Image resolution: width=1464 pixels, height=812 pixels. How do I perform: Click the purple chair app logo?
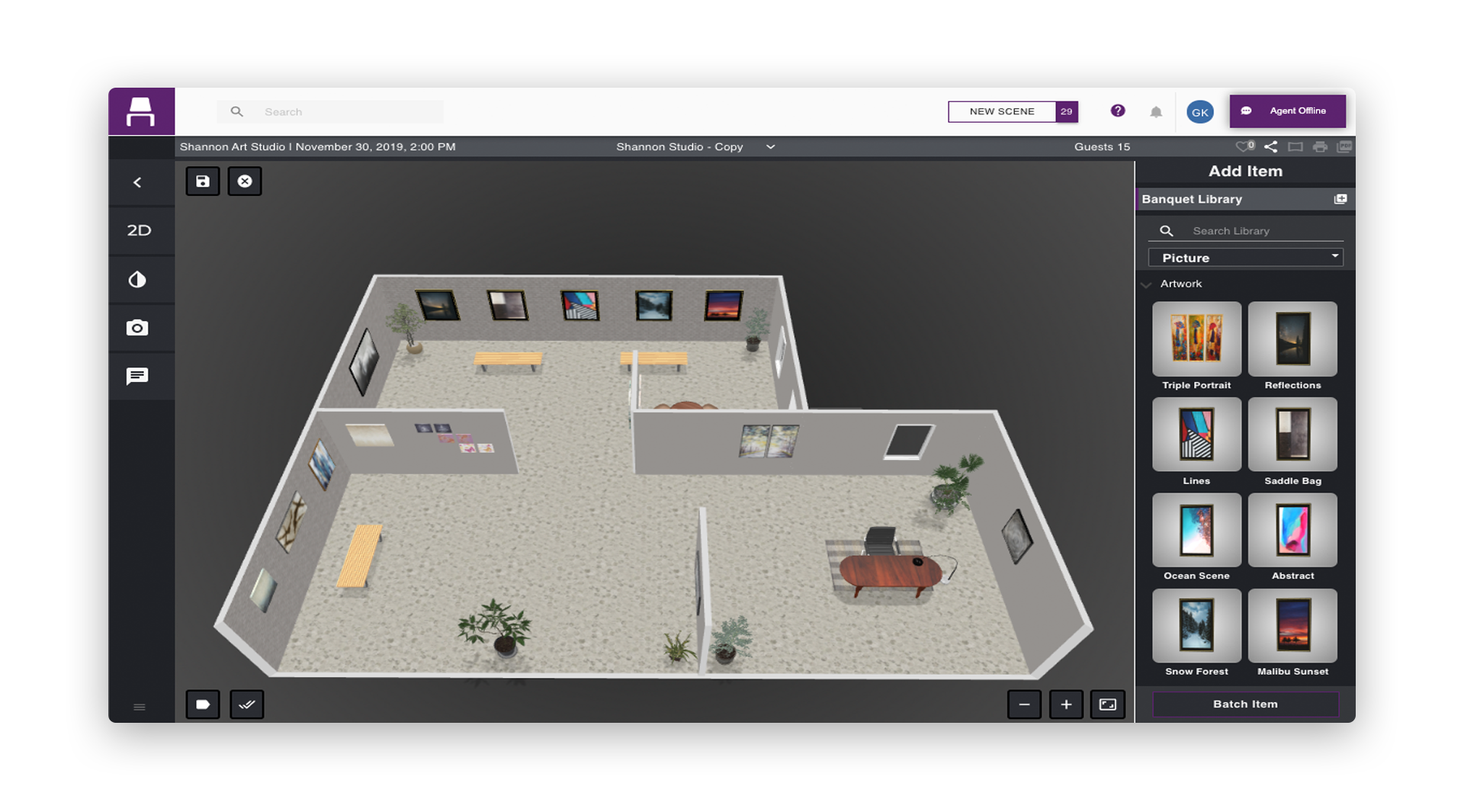141,111
